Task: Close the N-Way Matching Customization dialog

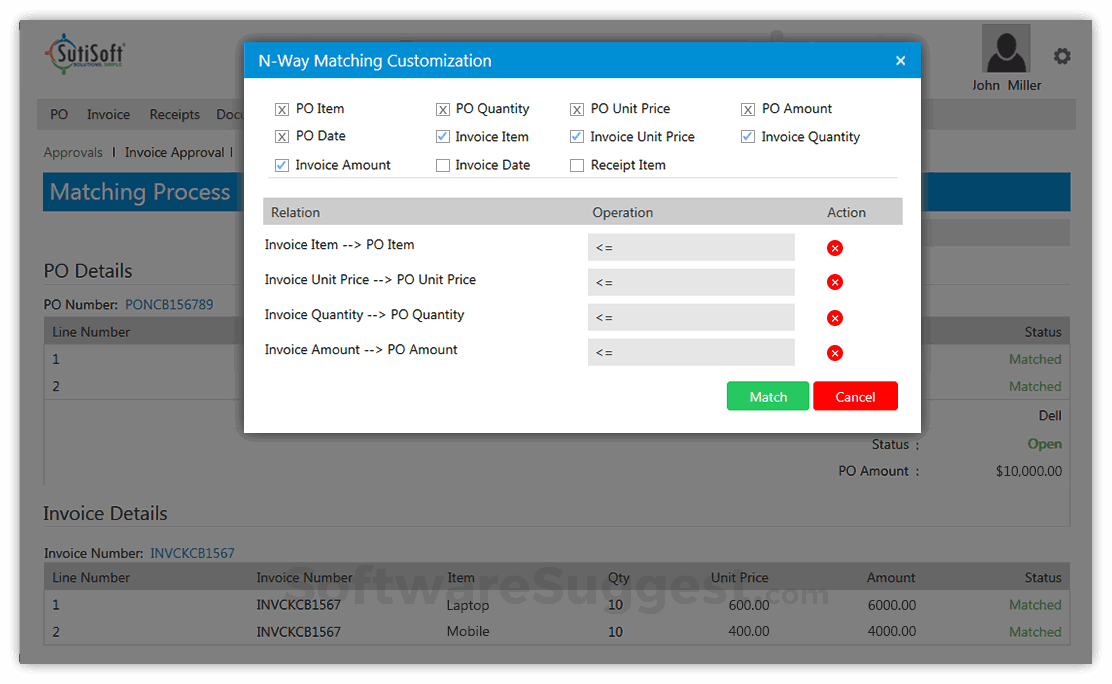Action: click(900, 60)
